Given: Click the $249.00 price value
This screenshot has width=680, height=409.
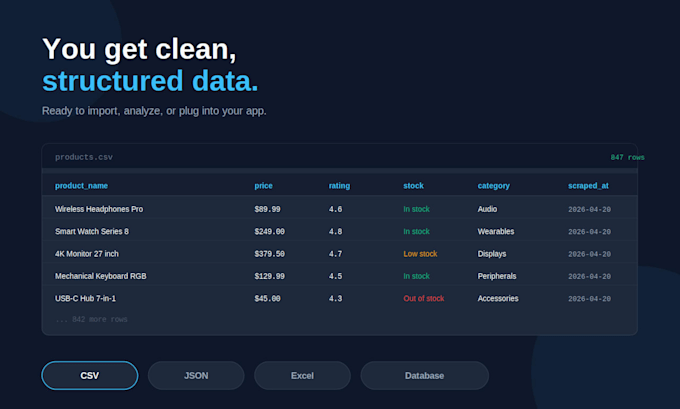Looking at the screenshot, I should [x=270, y=232].
